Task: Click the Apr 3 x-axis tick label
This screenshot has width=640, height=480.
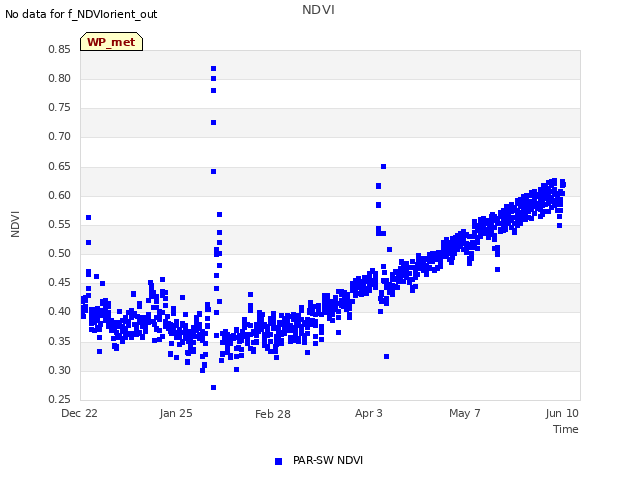Action: [x=369, y=413]
